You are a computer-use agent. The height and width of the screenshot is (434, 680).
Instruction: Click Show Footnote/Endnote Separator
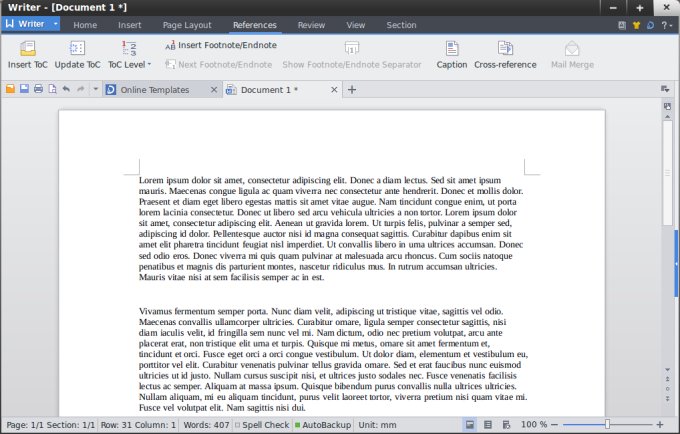click(352, 55)
